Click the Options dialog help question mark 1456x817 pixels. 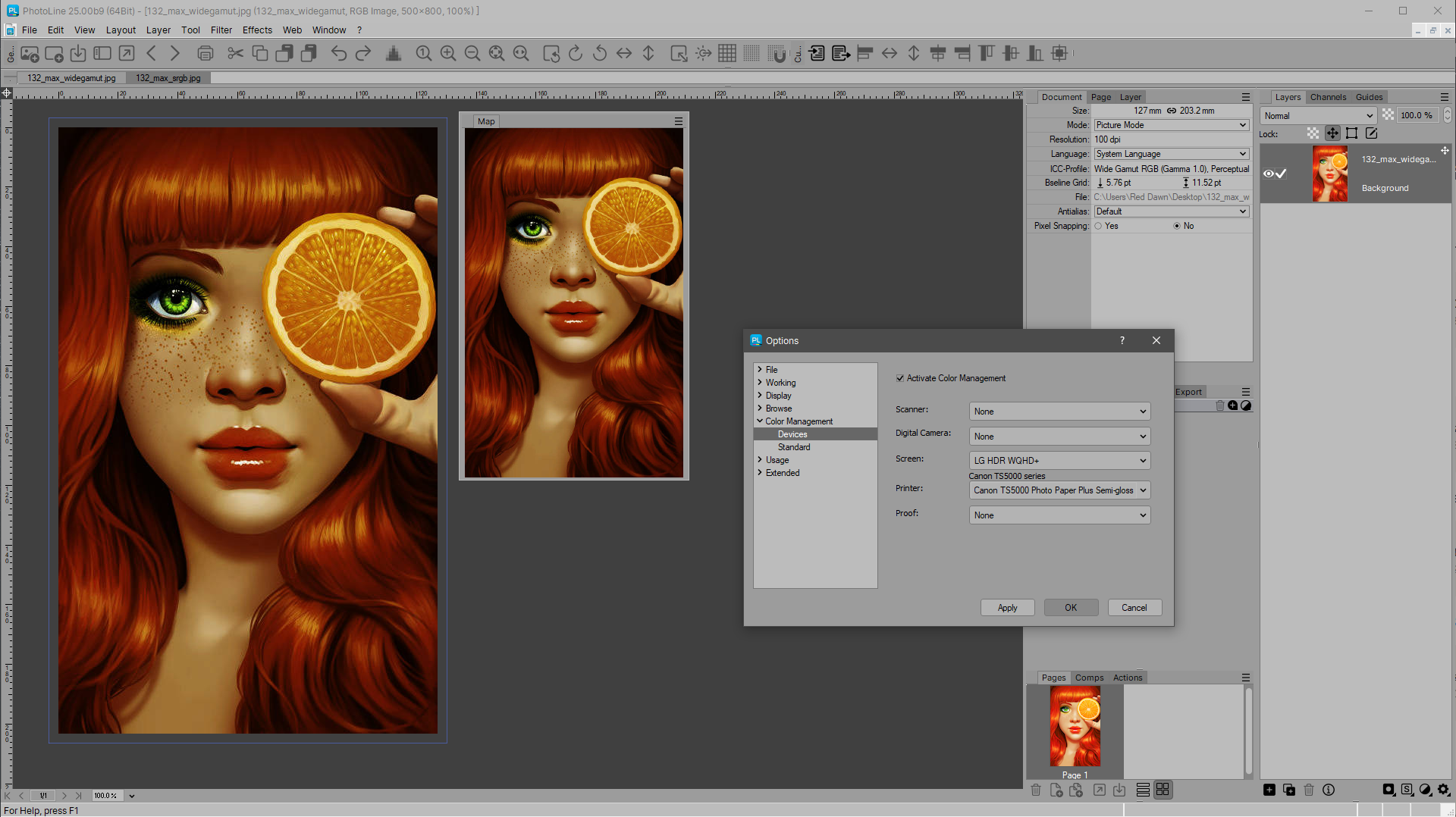pyautogui.click(x=1122, y=340)
